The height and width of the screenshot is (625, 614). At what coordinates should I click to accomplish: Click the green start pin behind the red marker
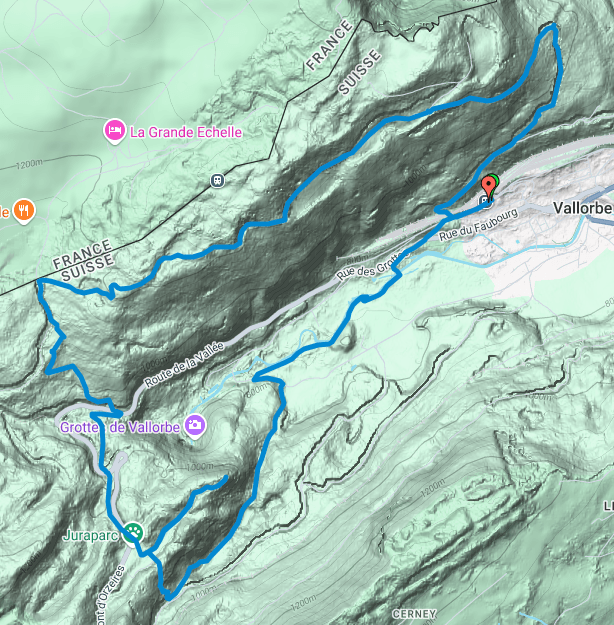tap(494, 179)
